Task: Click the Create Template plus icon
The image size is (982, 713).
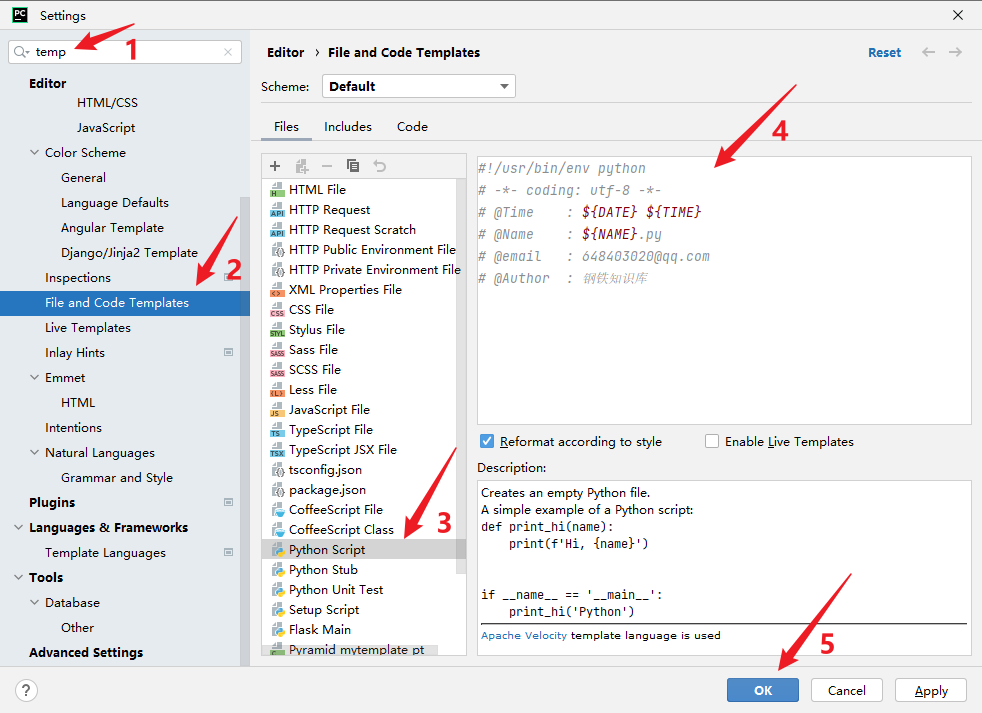Action: pos(275,166)
